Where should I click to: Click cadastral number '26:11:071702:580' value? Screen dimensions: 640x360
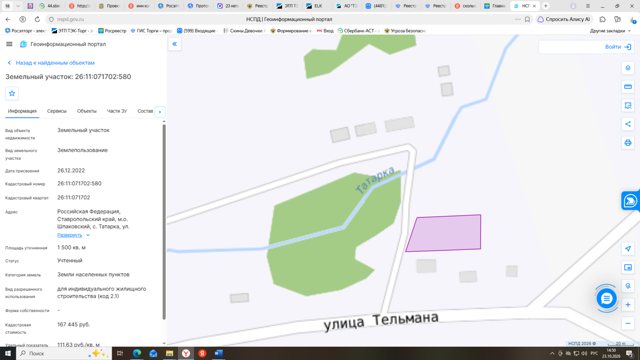tap(79, 184)
